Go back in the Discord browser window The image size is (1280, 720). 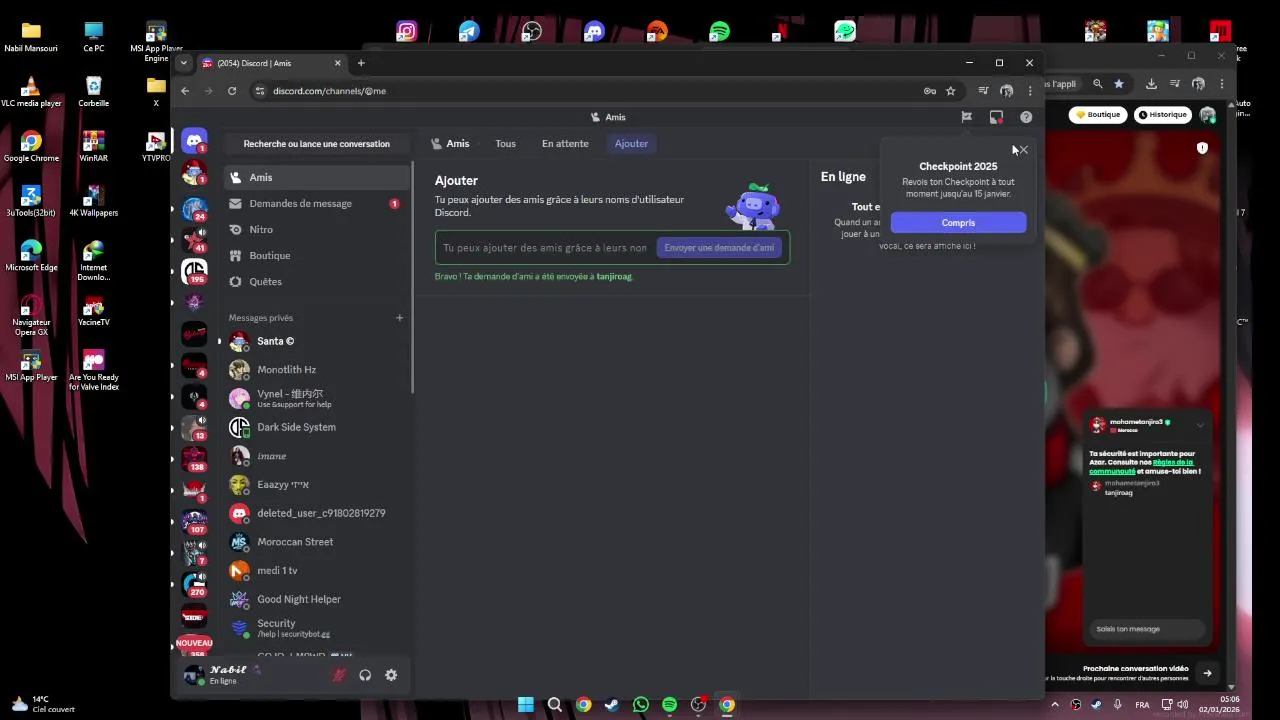coord(185,91)
